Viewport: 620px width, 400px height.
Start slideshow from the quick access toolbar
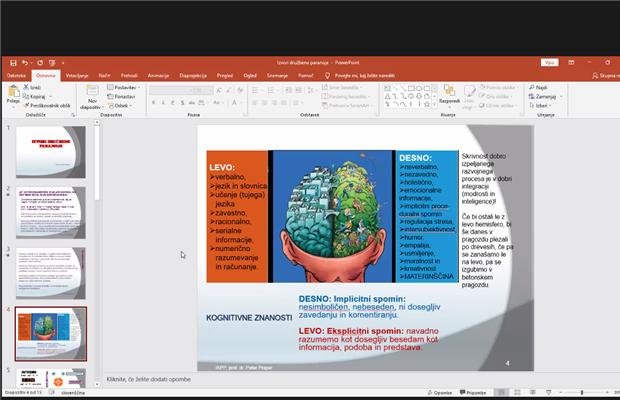click(x=52, y=63)
